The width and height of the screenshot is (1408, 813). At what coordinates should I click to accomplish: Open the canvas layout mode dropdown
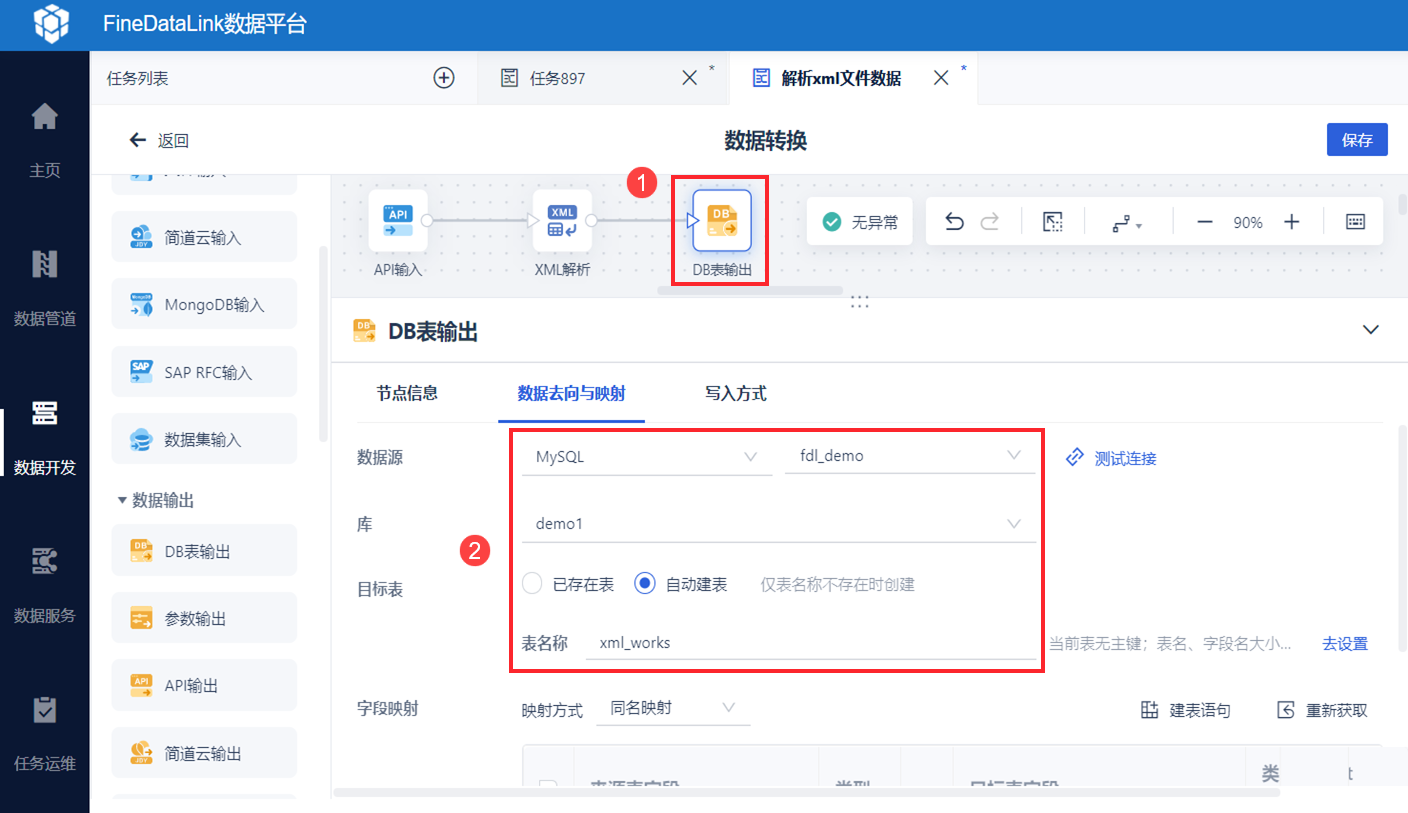pyautogui.click(x=1127, y=223)
